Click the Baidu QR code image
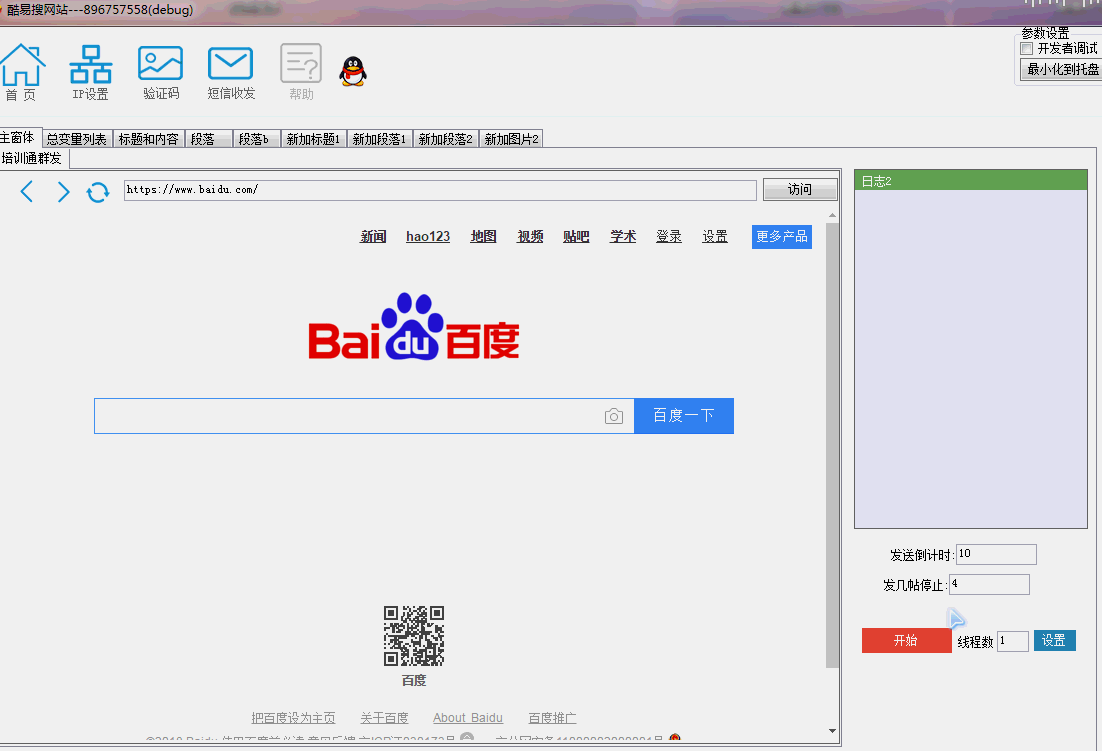The width and height of the screenshot is (1102, 751). pyautogui.click(x=414, y=636)
